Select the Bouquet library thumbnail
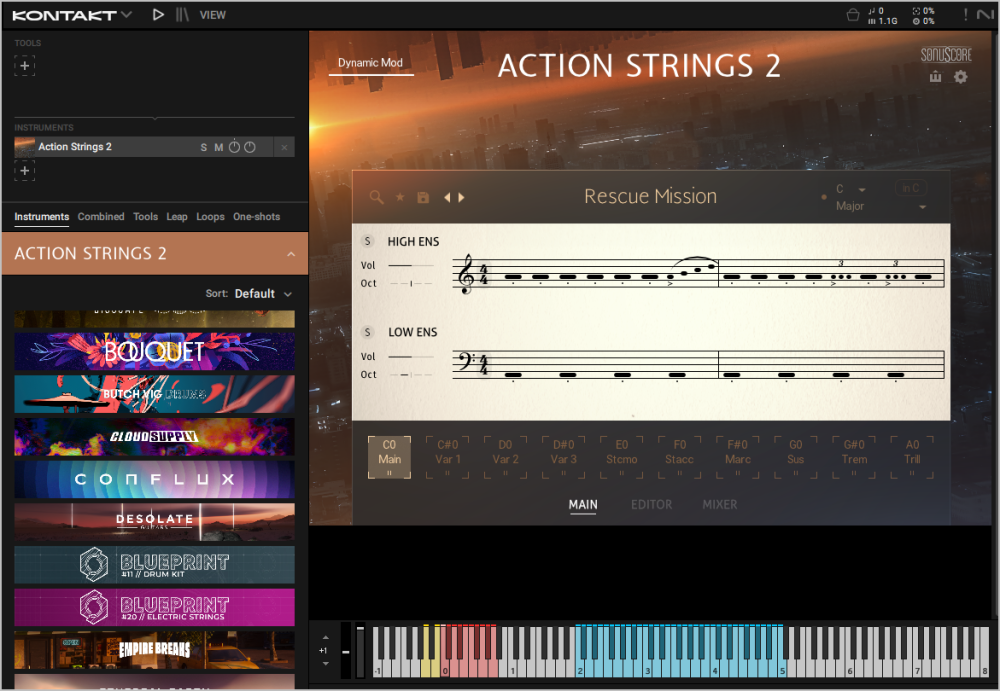 tap(154, 352)
